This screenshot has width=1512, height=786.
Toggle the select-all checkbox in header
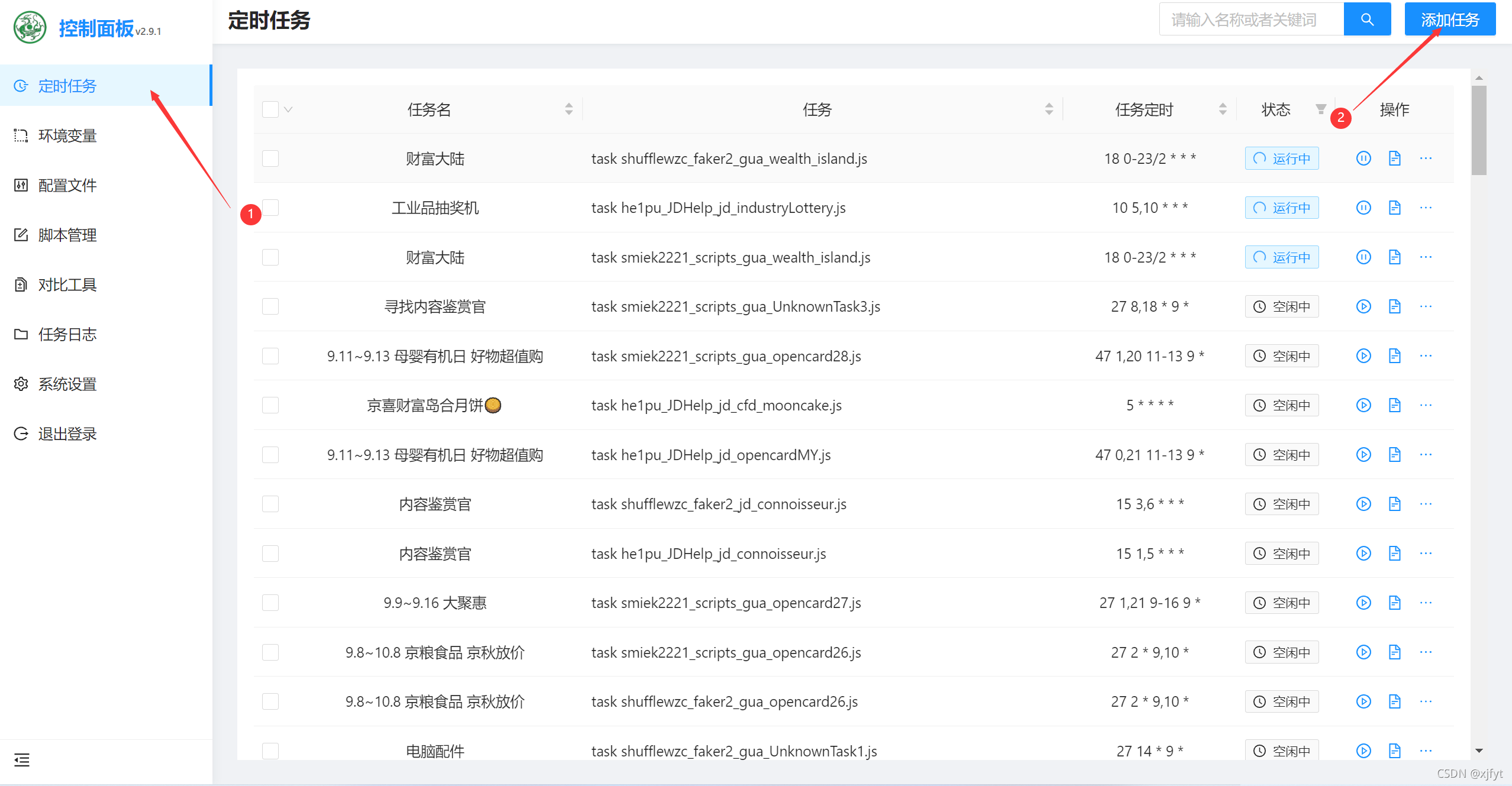click(x=270, y=109)
